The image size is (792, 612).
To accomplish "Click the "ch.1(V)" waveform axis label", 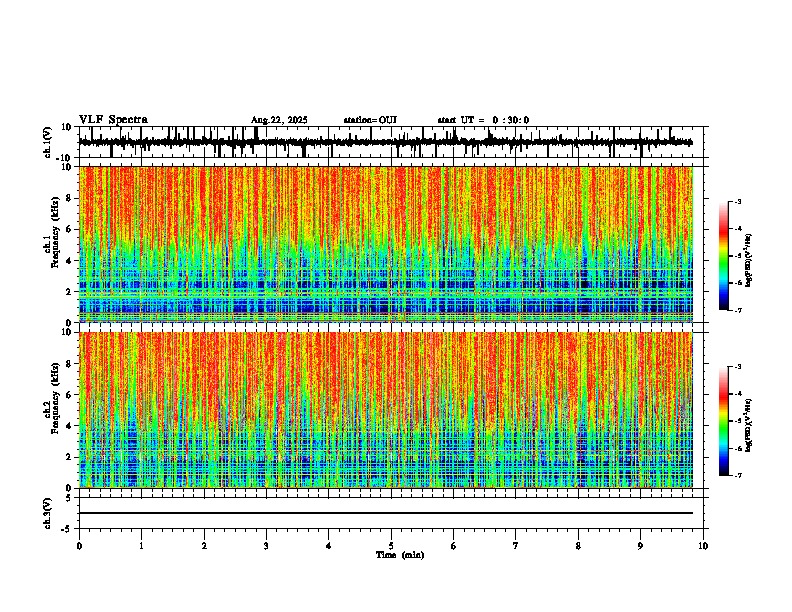I will (48, 142).
